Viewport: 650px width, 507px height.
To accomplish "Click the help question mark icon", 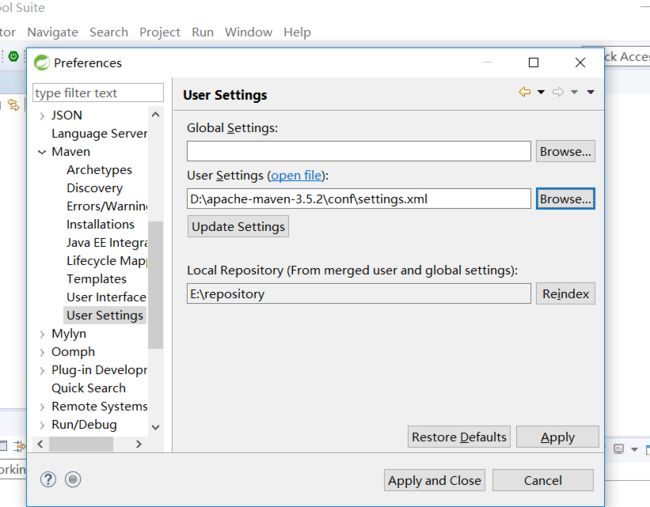I will 48,480.
